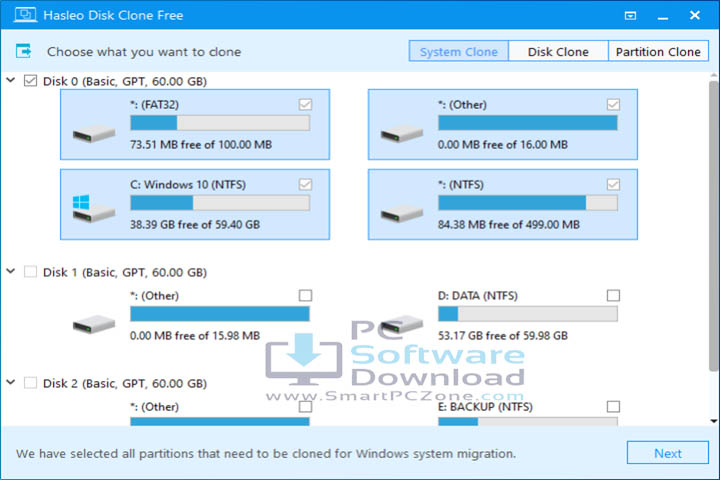The image size is (720, 480).
Task: Select the 16.00 MB Other partition drive icon
Action: (401, 133)
